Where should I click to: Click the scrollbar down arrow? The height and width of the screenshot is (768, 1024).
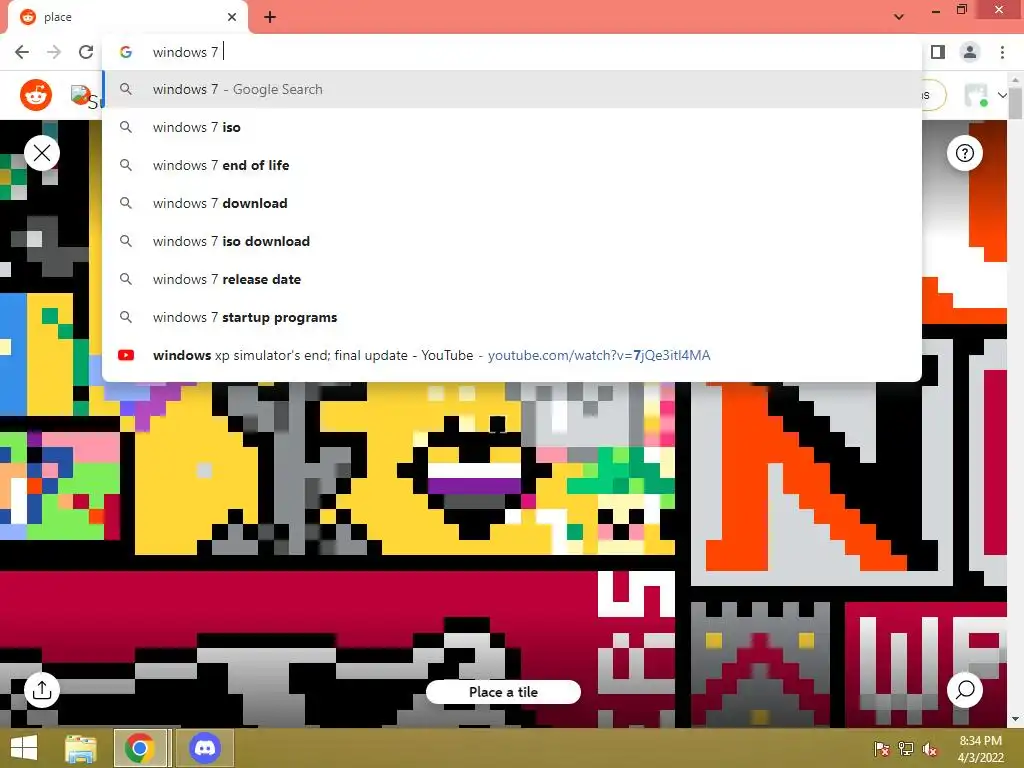tap(1016, 719)
